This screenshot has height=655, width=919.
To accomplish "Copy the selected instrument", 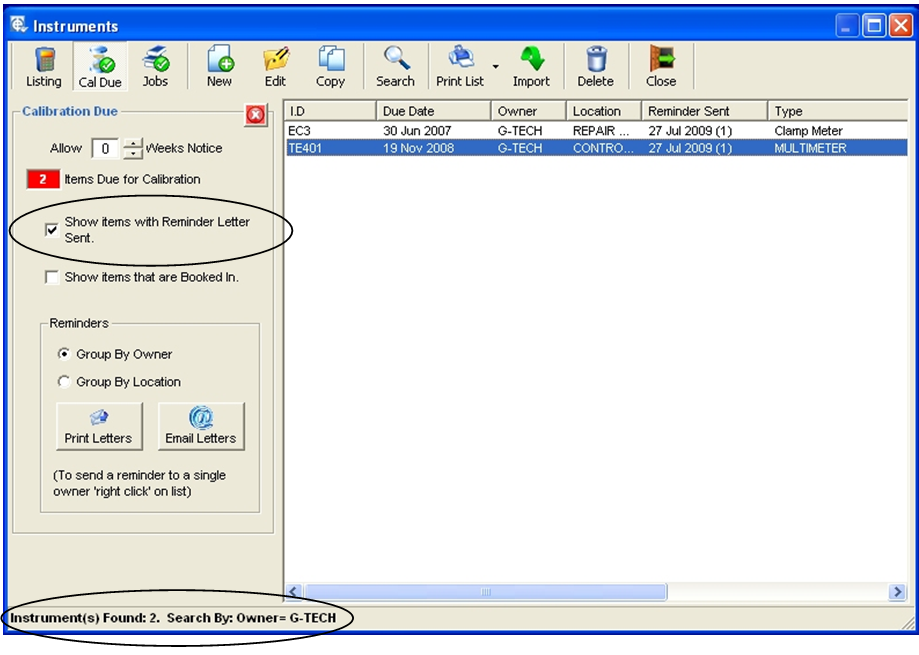I will pyautogui.click(x=330, y=67).
